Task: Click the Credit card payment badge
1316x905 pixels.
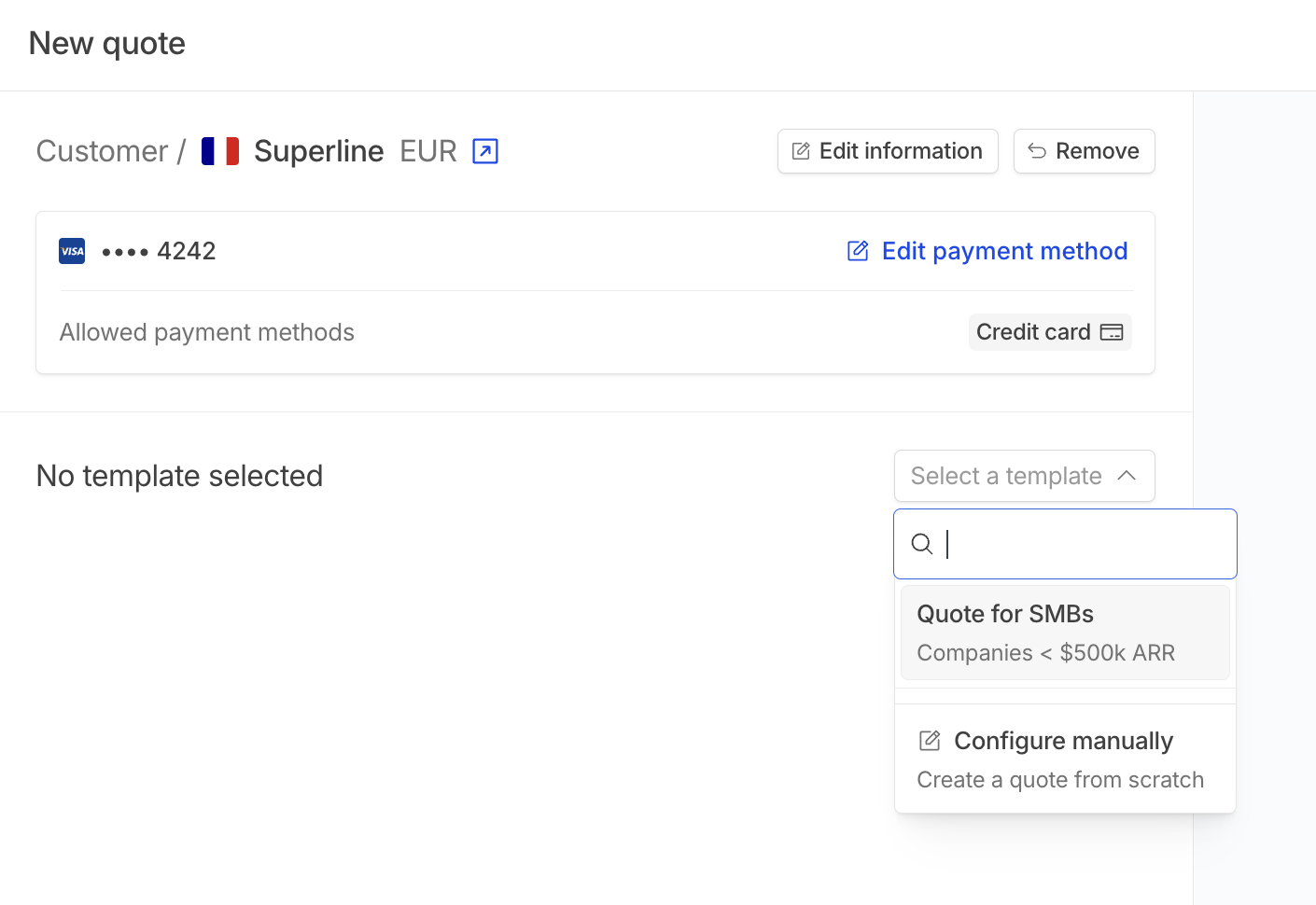Action: tap(1050, 332)
